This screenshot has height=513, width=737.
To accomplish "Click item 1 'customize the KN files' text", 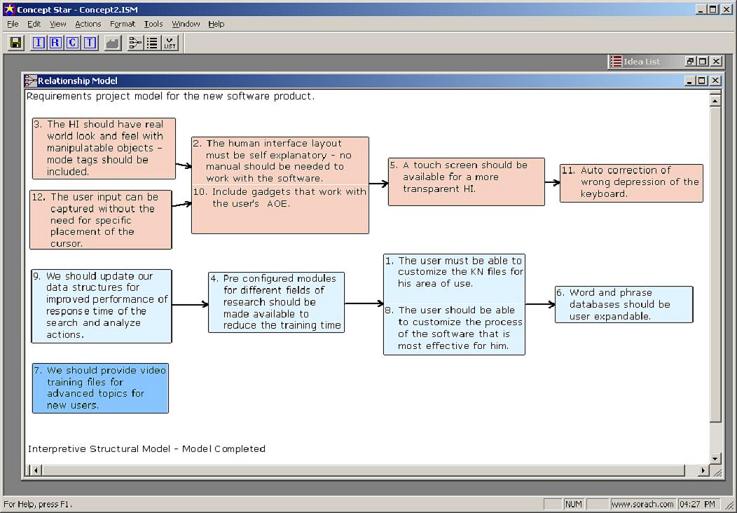I will pyautogui.click(x=454, y=272).
